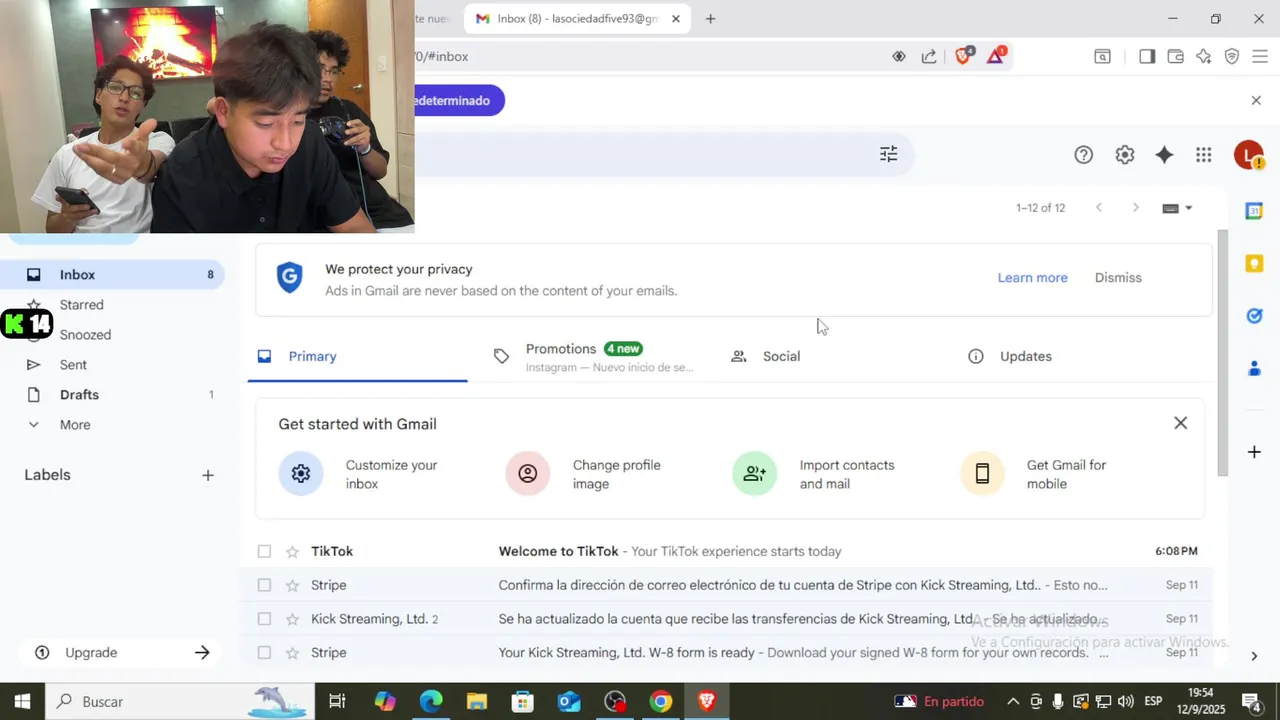This screenshot has height=720, width=1280.
Task: Click the reader view icon in address bar
Action: (898, 56)
